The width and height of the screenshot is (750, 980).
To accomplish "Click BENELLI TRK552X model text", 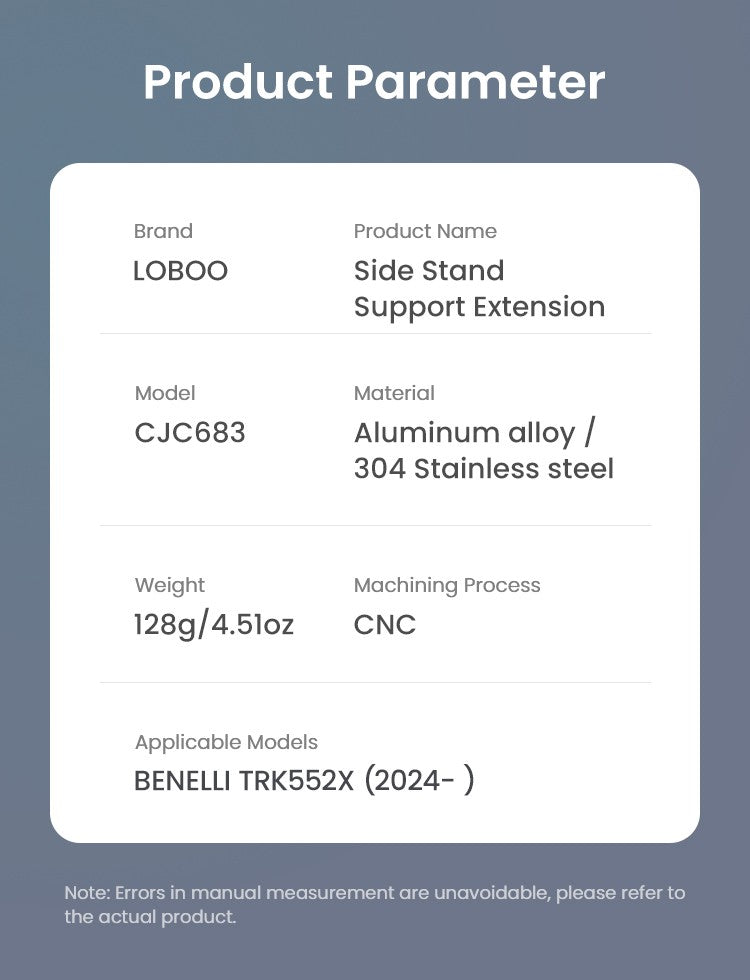I will pyautogui.click(x=244, y=781).
